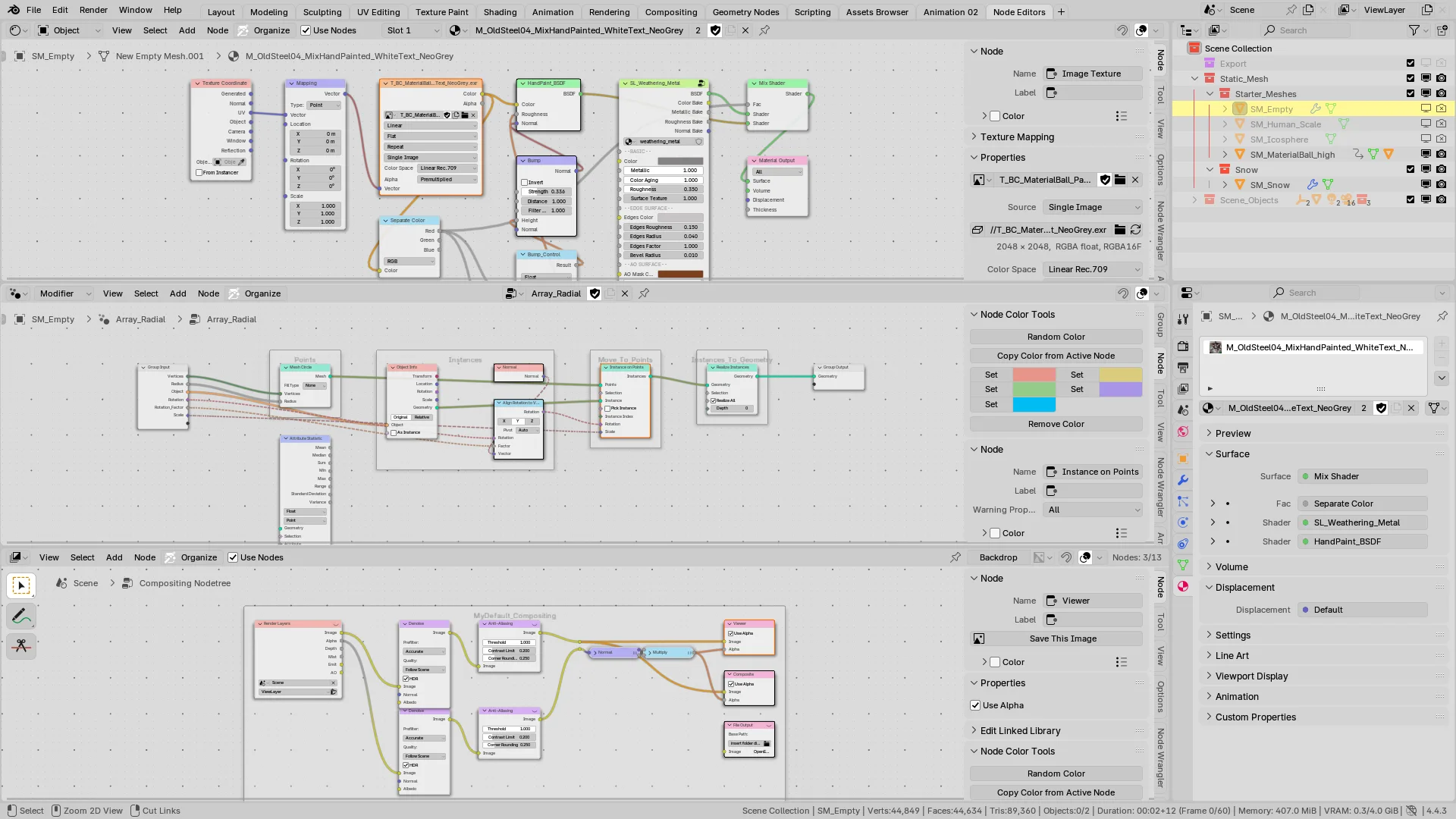Open the Output properties tab

pos(1183,368)
